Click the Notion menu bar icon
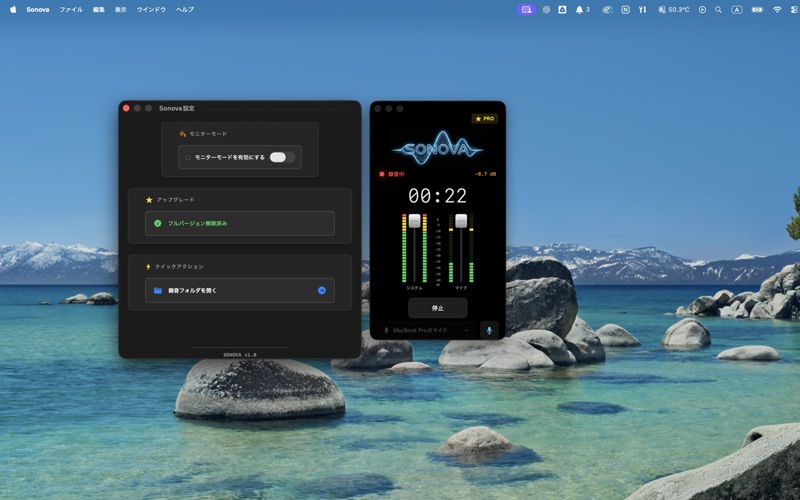This screenshot has width=800, height=500. (625, 9)
